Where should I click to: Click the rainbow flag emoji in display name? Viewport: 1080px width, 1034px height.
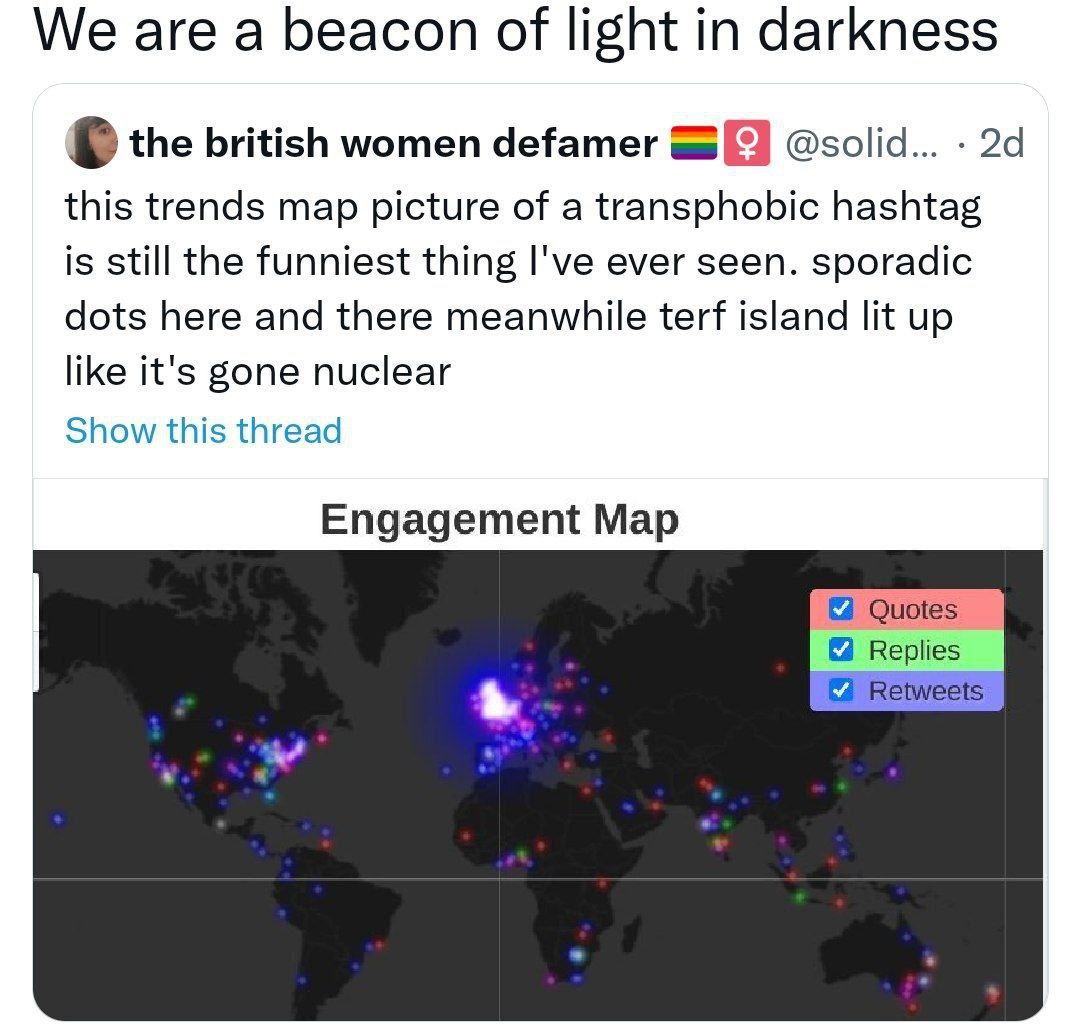(x=694, y=143)
